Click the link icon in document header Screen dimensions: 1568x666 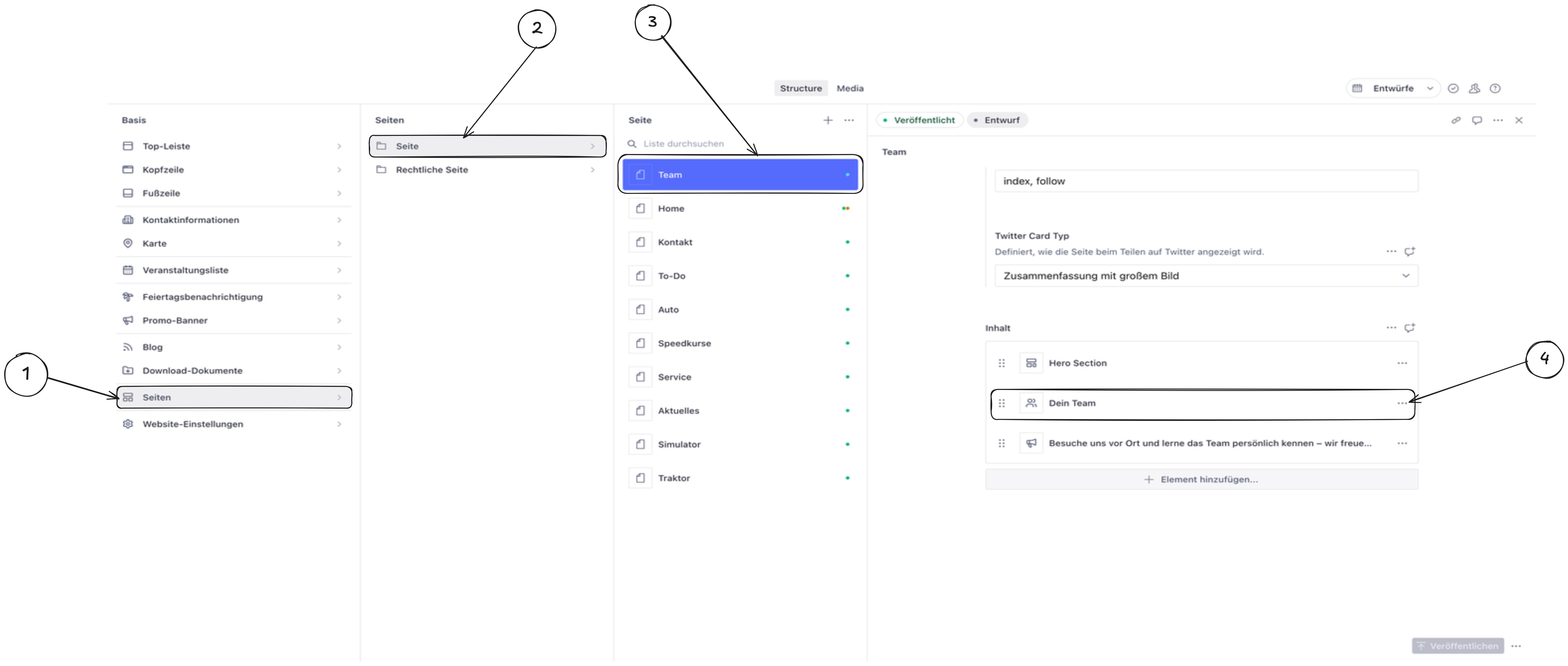coord(1456,120)
